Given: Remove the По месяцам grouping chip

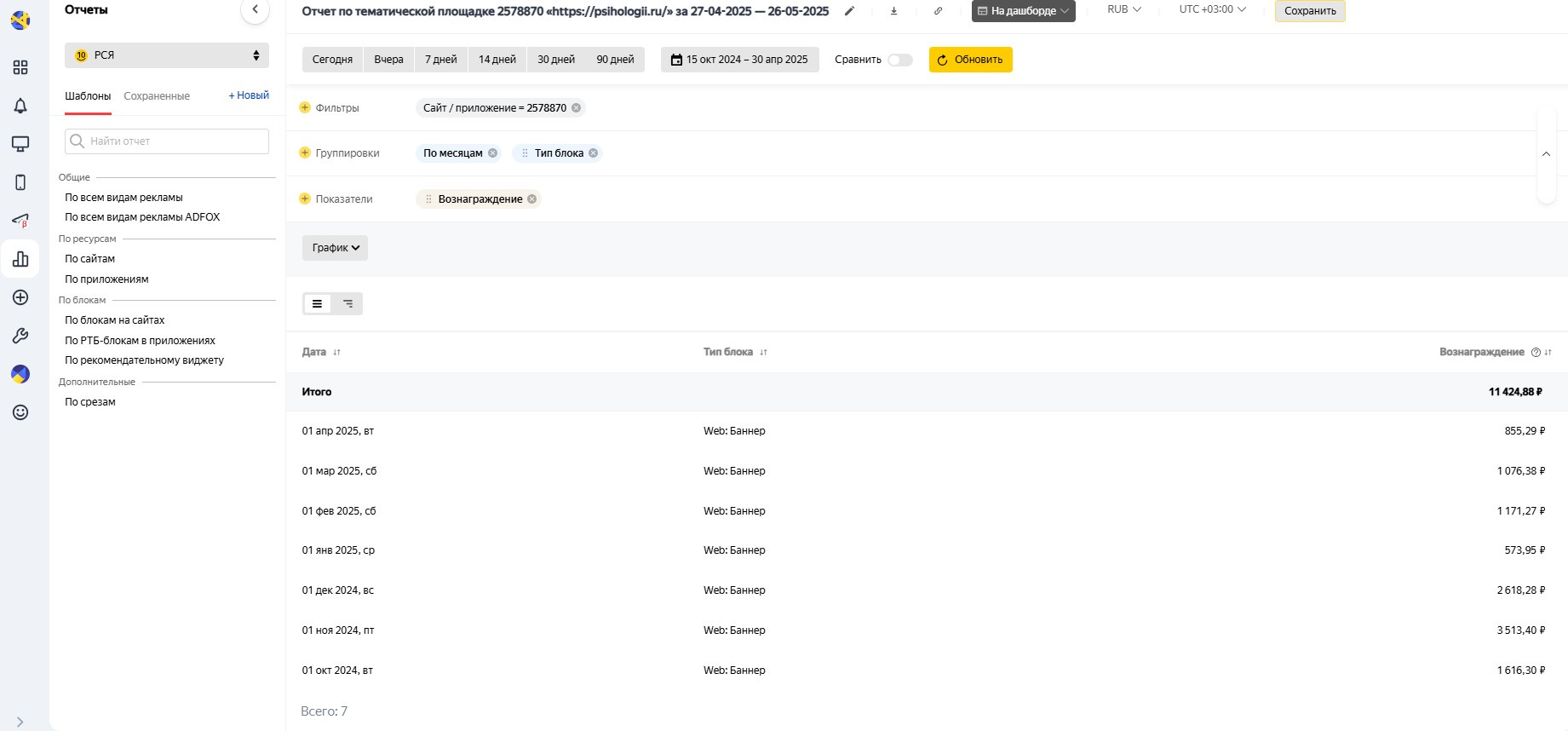Looking at the screenshot, I should (492, 153).
